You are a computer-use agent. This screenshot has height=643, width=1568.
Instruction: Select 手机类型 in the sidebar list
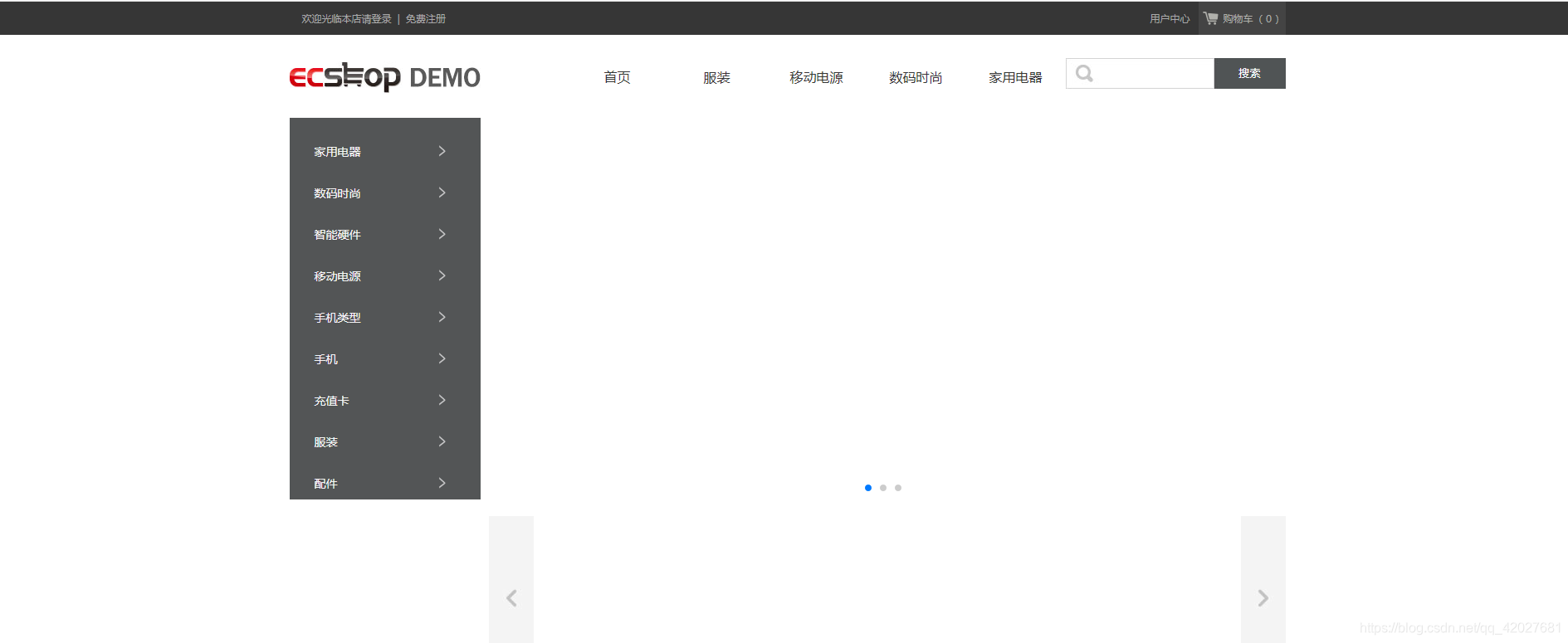coord(337,318)
